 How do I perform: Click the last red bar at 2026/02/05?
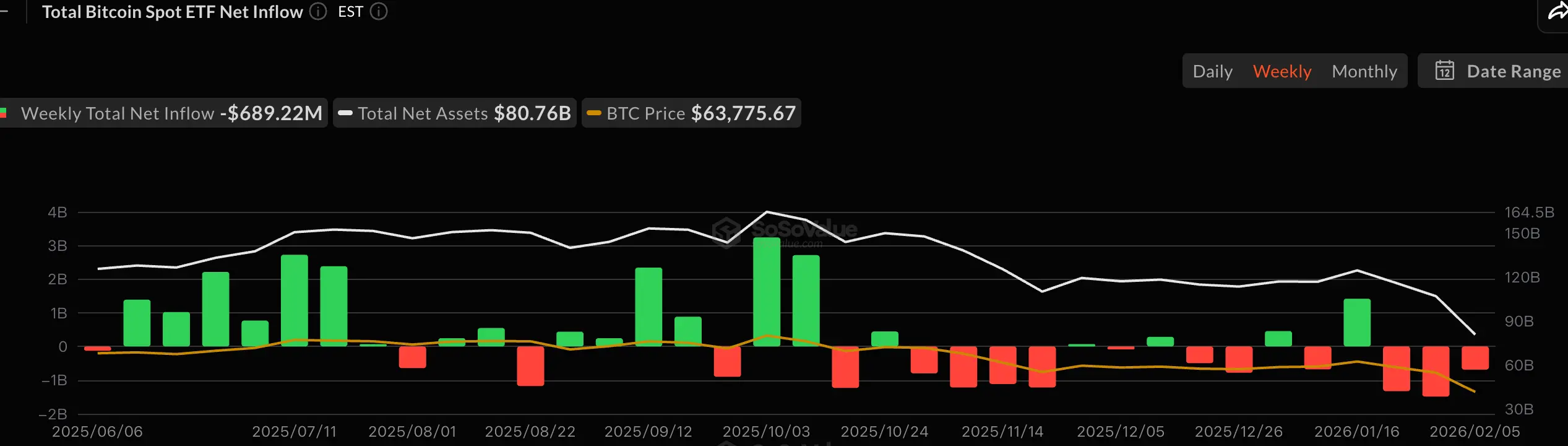(x=1475, y=358)
